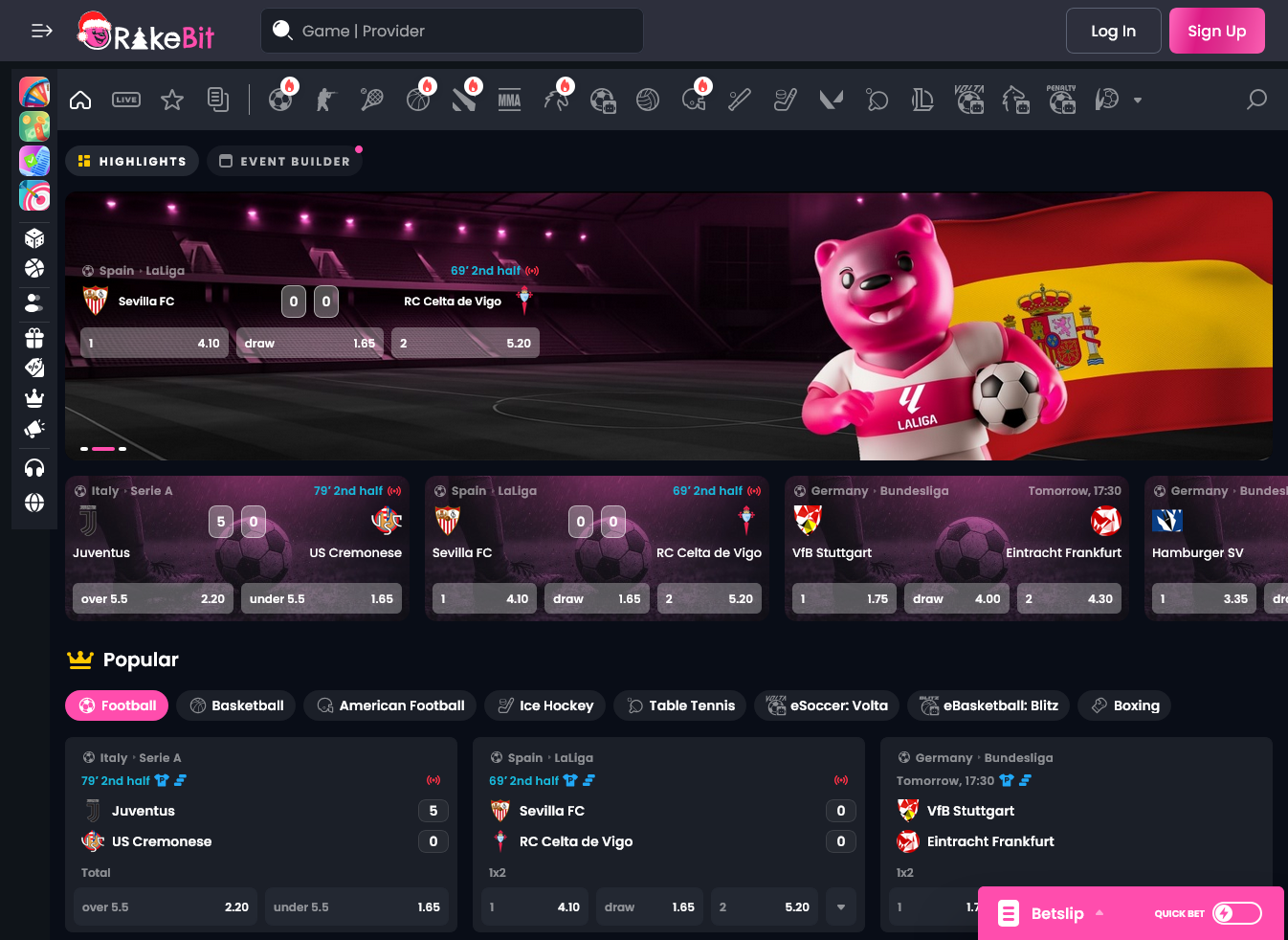
Task: Select the Football popular tab
Action: point(117,705)
